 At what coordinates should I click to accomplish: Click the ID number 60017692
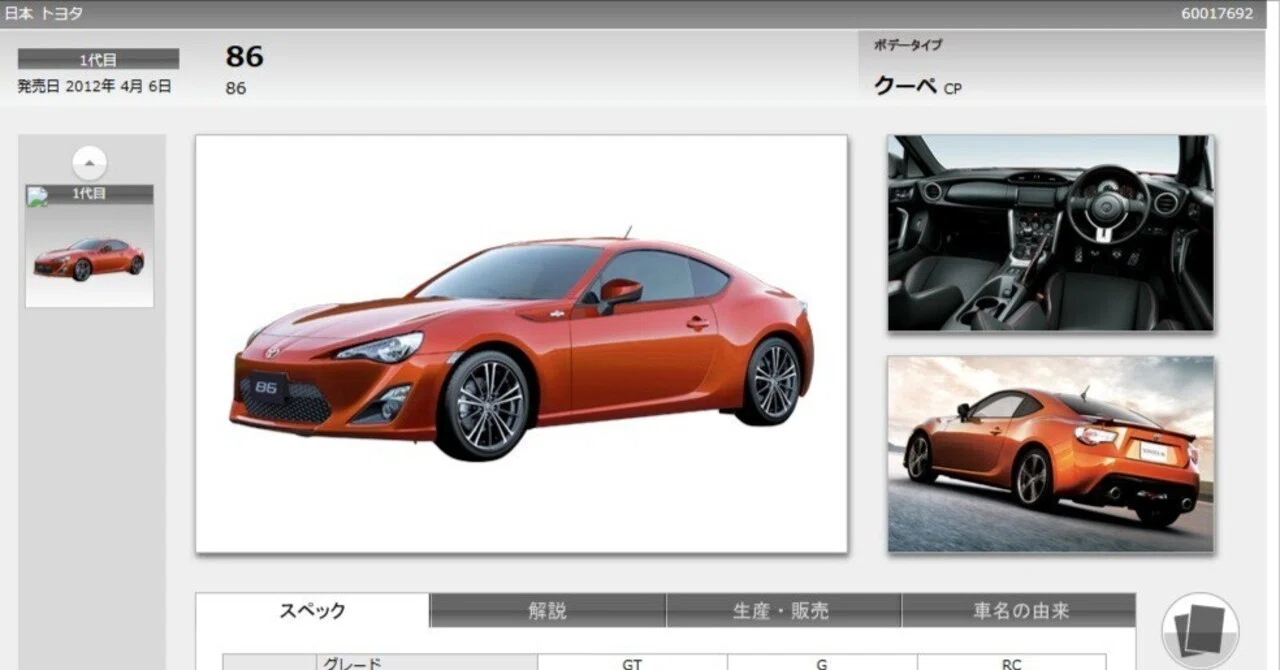1217,14
